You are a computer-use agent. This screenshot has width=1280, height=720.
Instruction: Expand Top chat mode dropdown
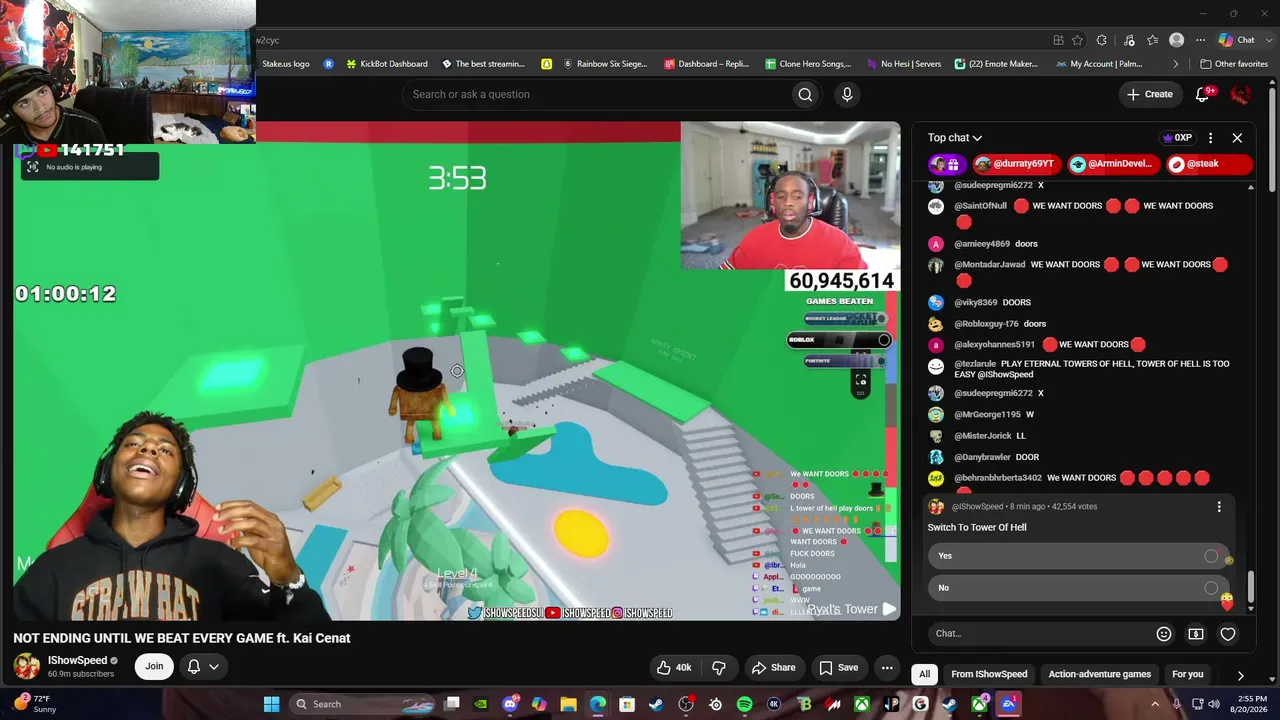(955, 138)
